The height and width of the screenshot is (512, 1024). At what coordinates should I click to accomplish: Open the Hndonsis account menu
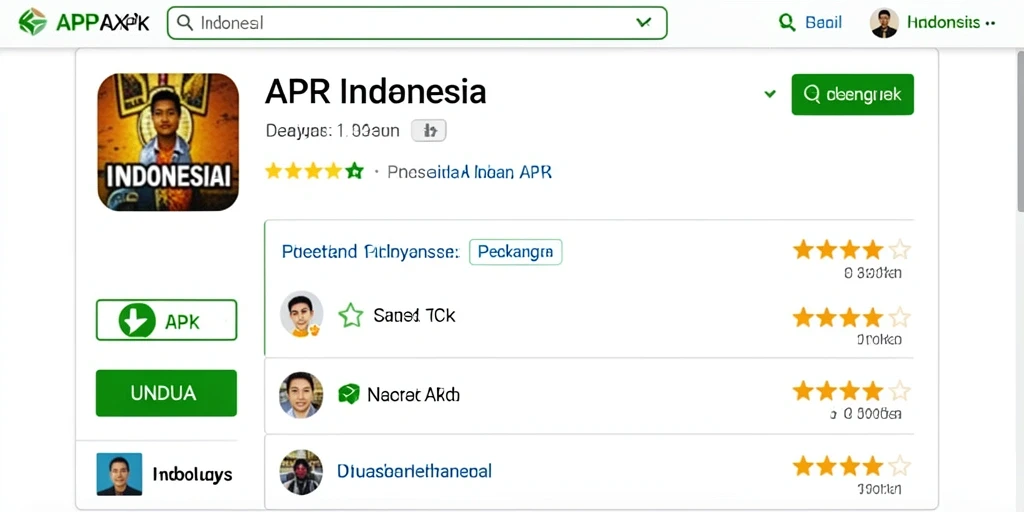click(951, 23)
